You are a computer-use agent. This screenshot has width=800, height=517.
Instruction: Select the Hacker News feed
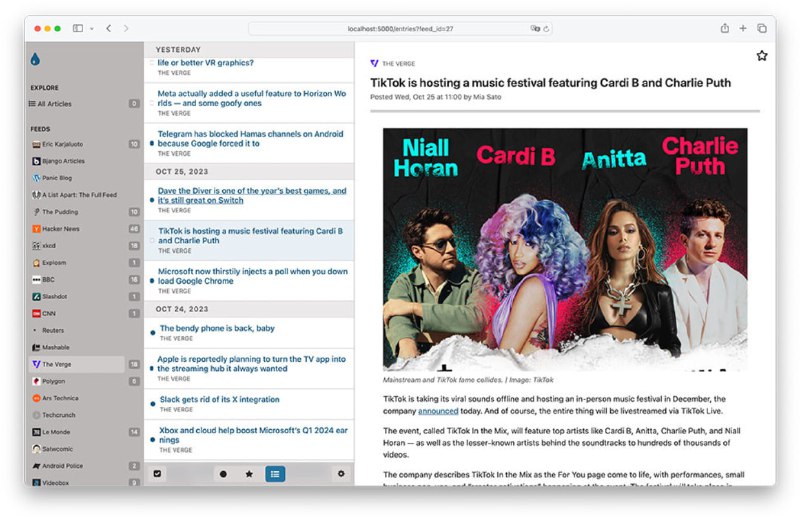click(x=61, y=229)
